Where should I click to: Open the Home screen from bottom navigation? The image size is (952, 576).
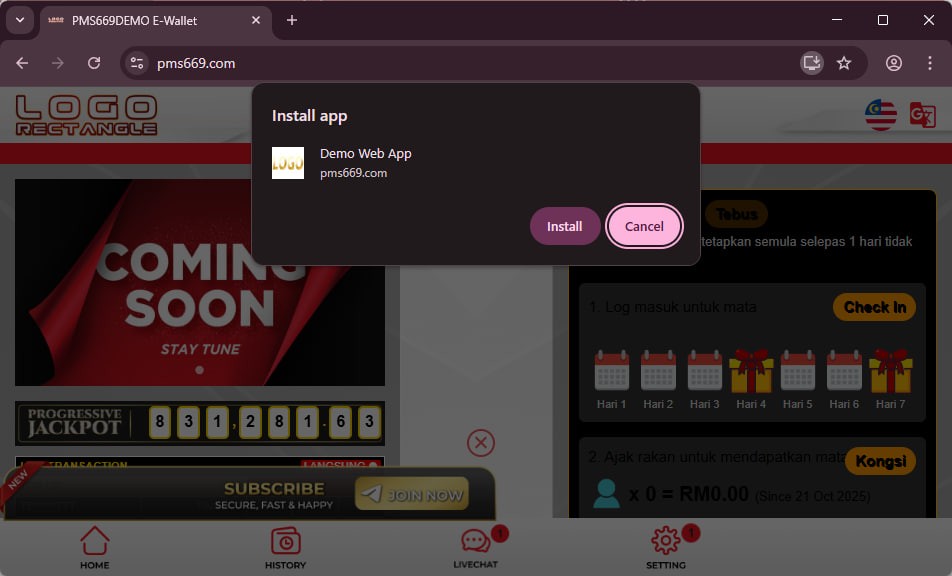94,546
